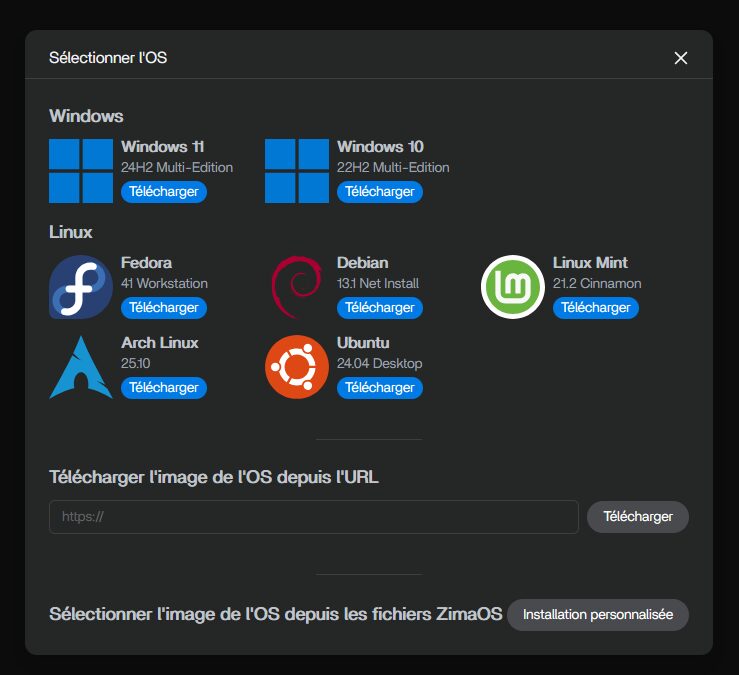Click the 24.04 Desktop subtitle
739x675 pixels.
click(379, 363)
